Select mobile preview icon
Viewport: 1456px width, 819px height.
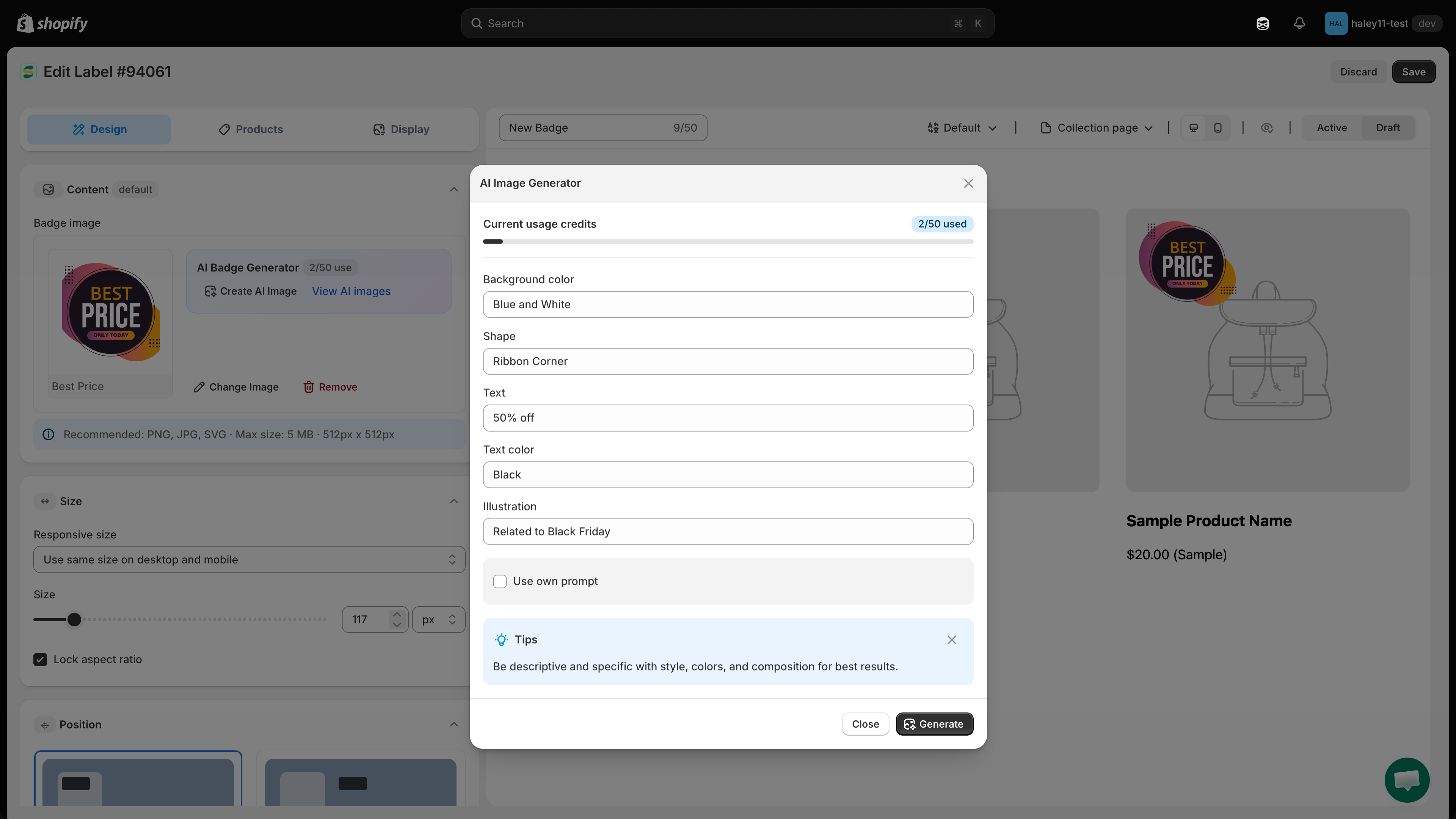[1218, 128]
